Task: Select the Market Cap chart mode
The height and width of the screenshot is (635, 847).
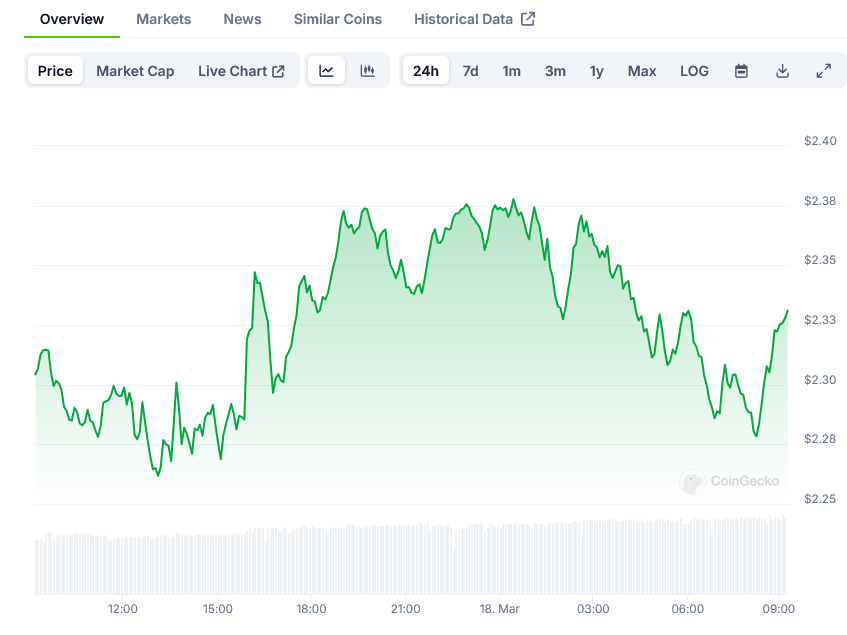Action: 135,71
